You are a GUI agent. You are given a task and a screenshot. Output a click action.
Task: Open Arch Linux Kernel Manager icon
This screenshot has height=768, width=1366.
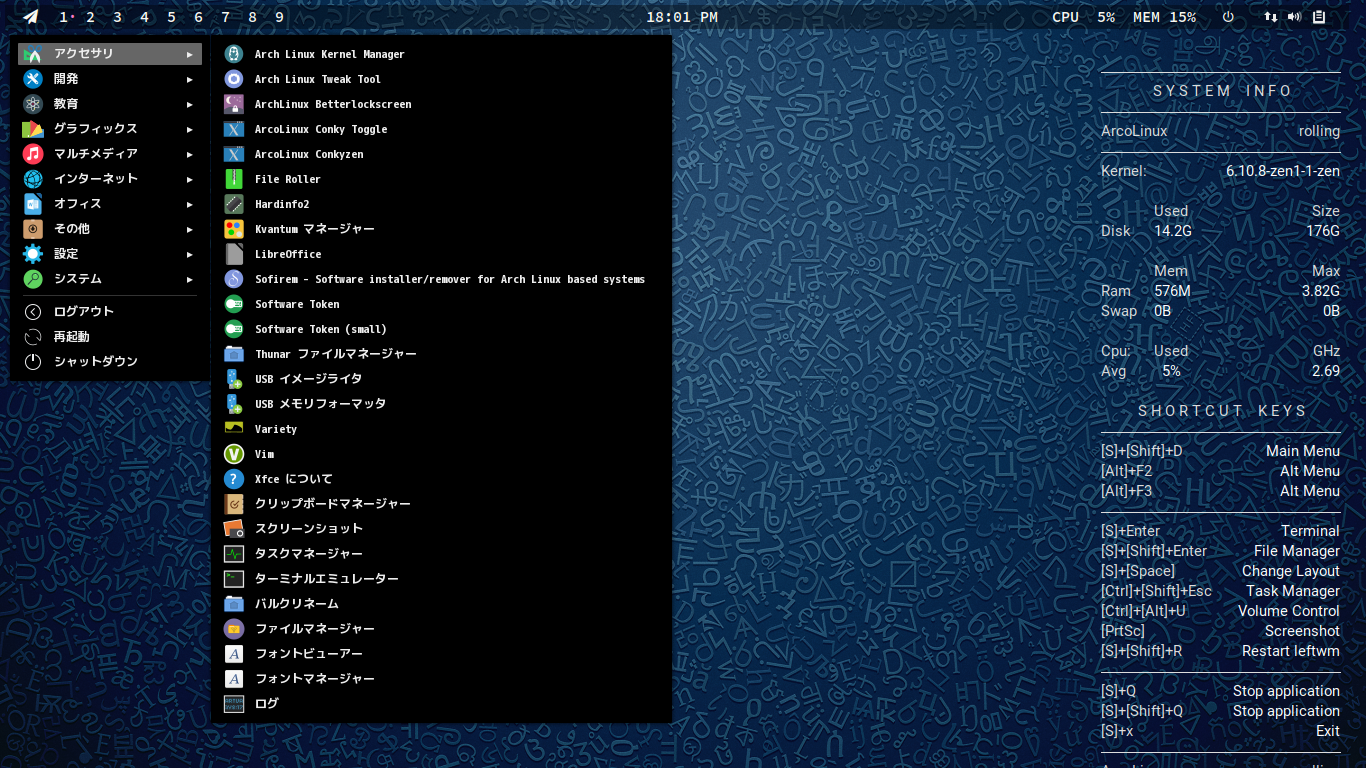pos(234,54)
